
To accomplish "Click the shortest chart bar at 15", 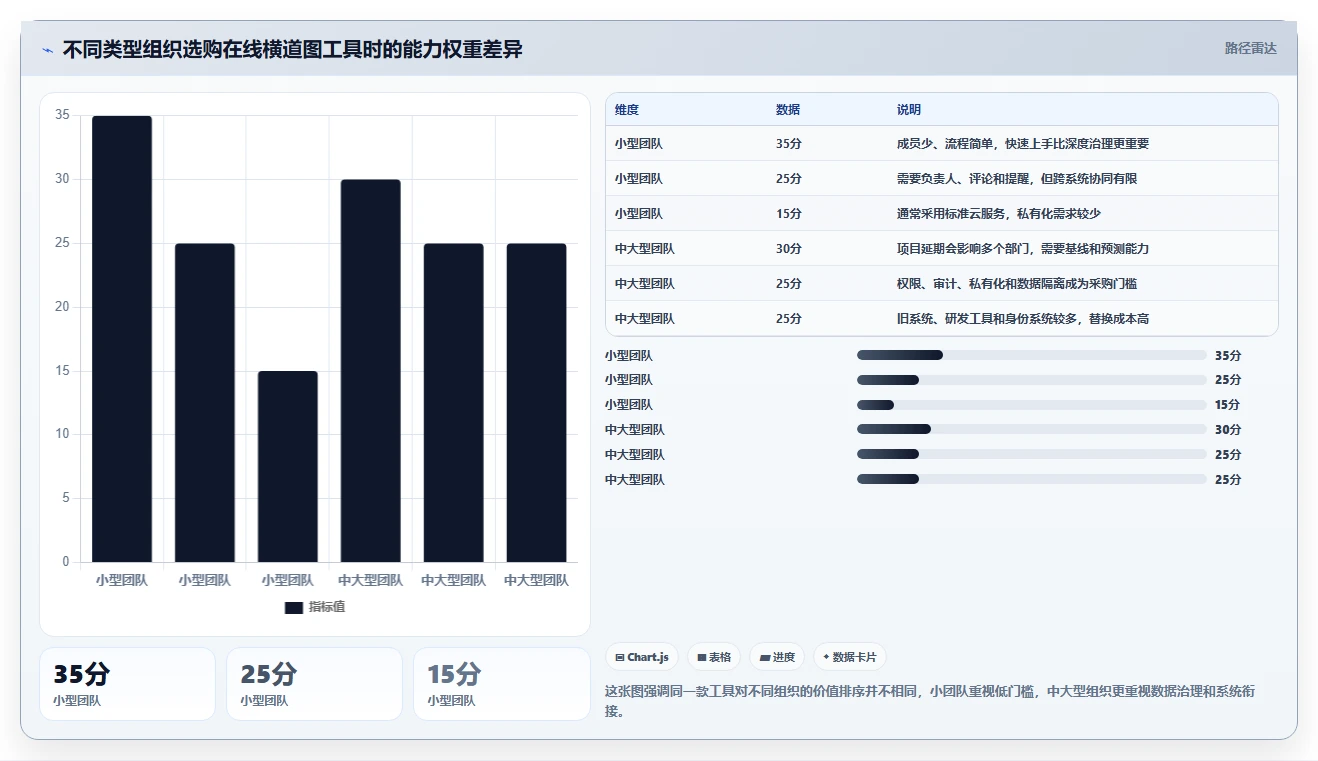I will coord(288,466).
